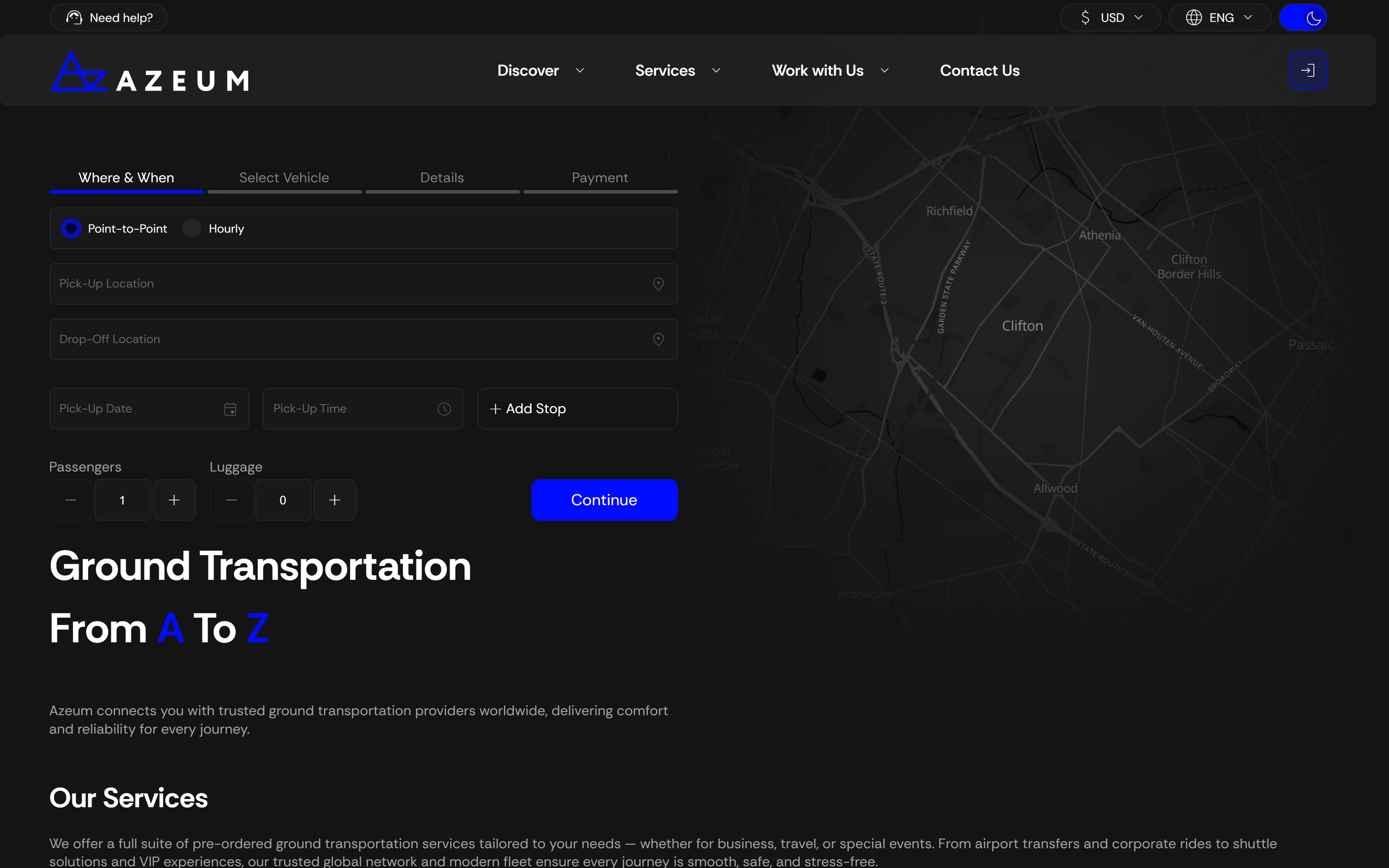Screen dimensions: 1389x868
Task: Select the Point-to-Point radio option
Action: click(x=71, y=228)
